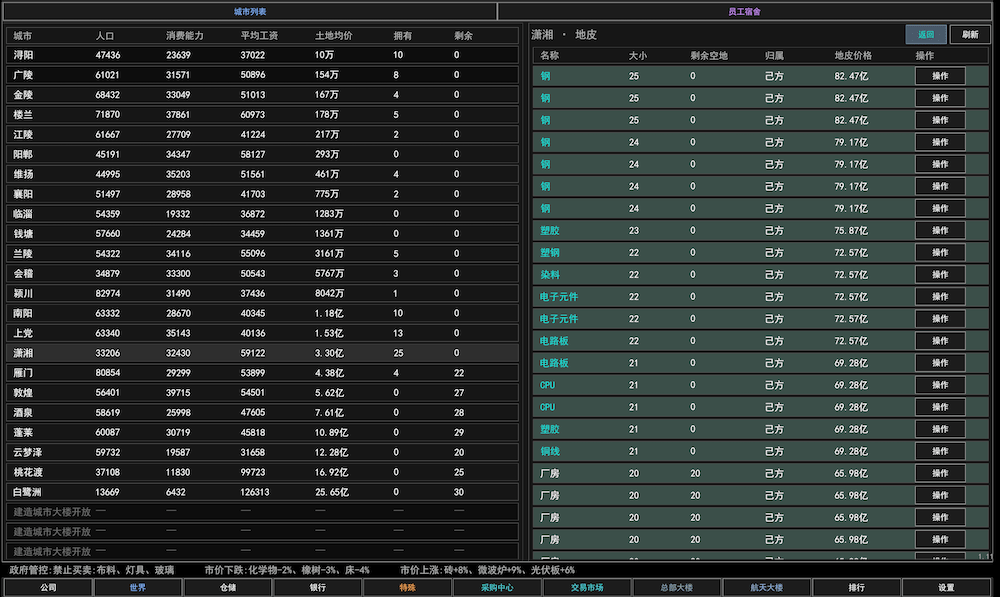The height and width of the screenshot is (597, 1000).
Task: Select the 金陵 city row
Action: (262, 94)
